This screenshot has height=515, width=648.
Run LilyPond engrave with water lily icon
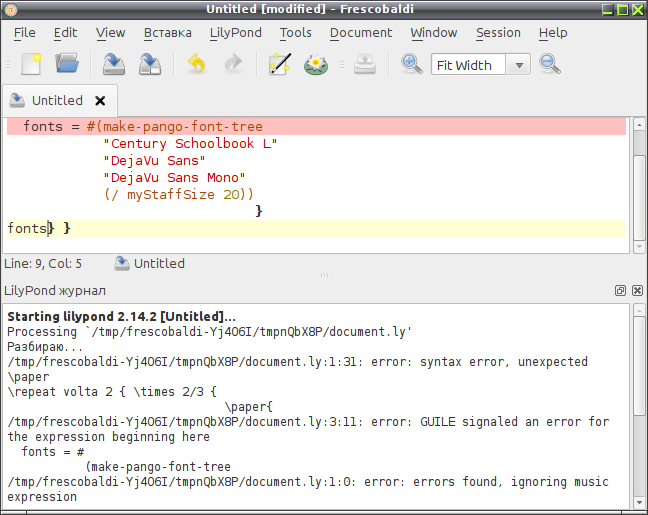[x=316, y=65]
